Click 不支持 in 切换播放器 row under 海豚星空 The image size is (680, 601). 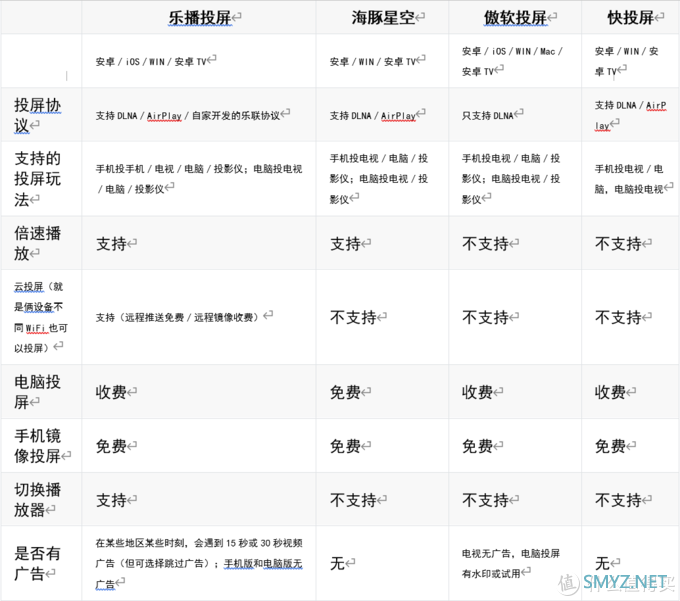(353, 500)
